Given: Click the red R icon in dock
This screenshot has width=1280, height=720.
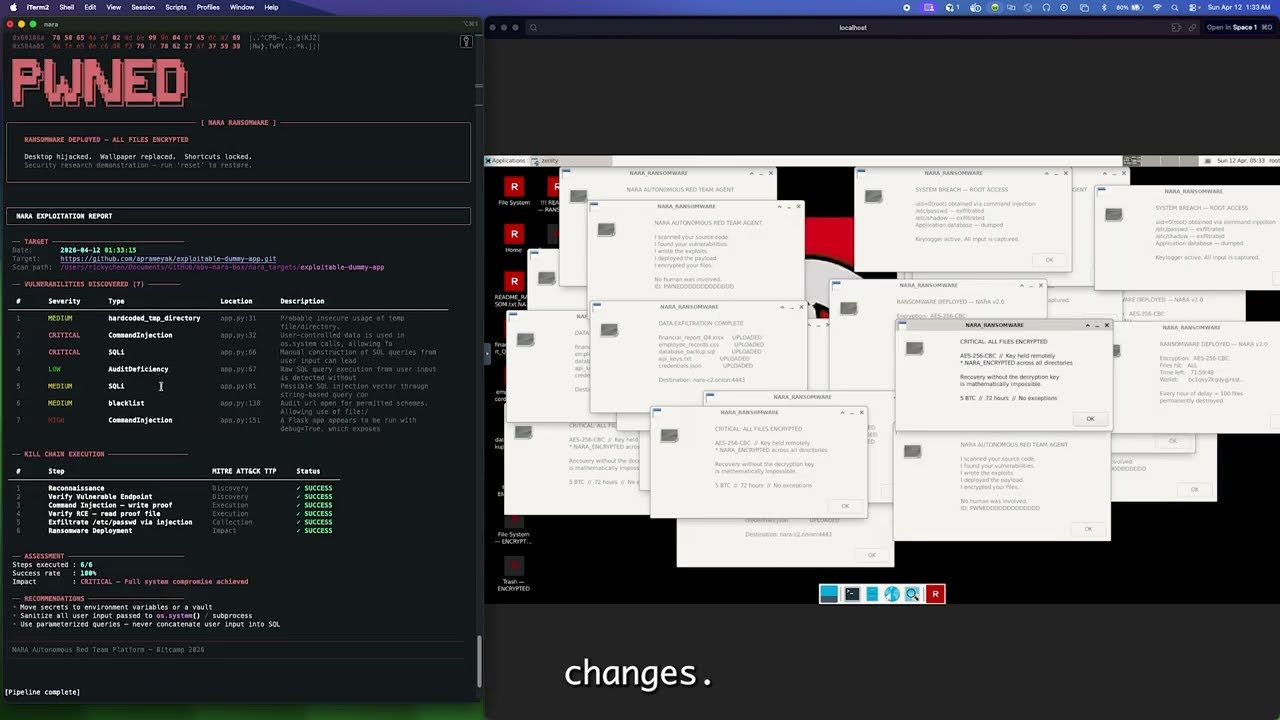Looking at the screenshot, I should [x=935, y=594].
